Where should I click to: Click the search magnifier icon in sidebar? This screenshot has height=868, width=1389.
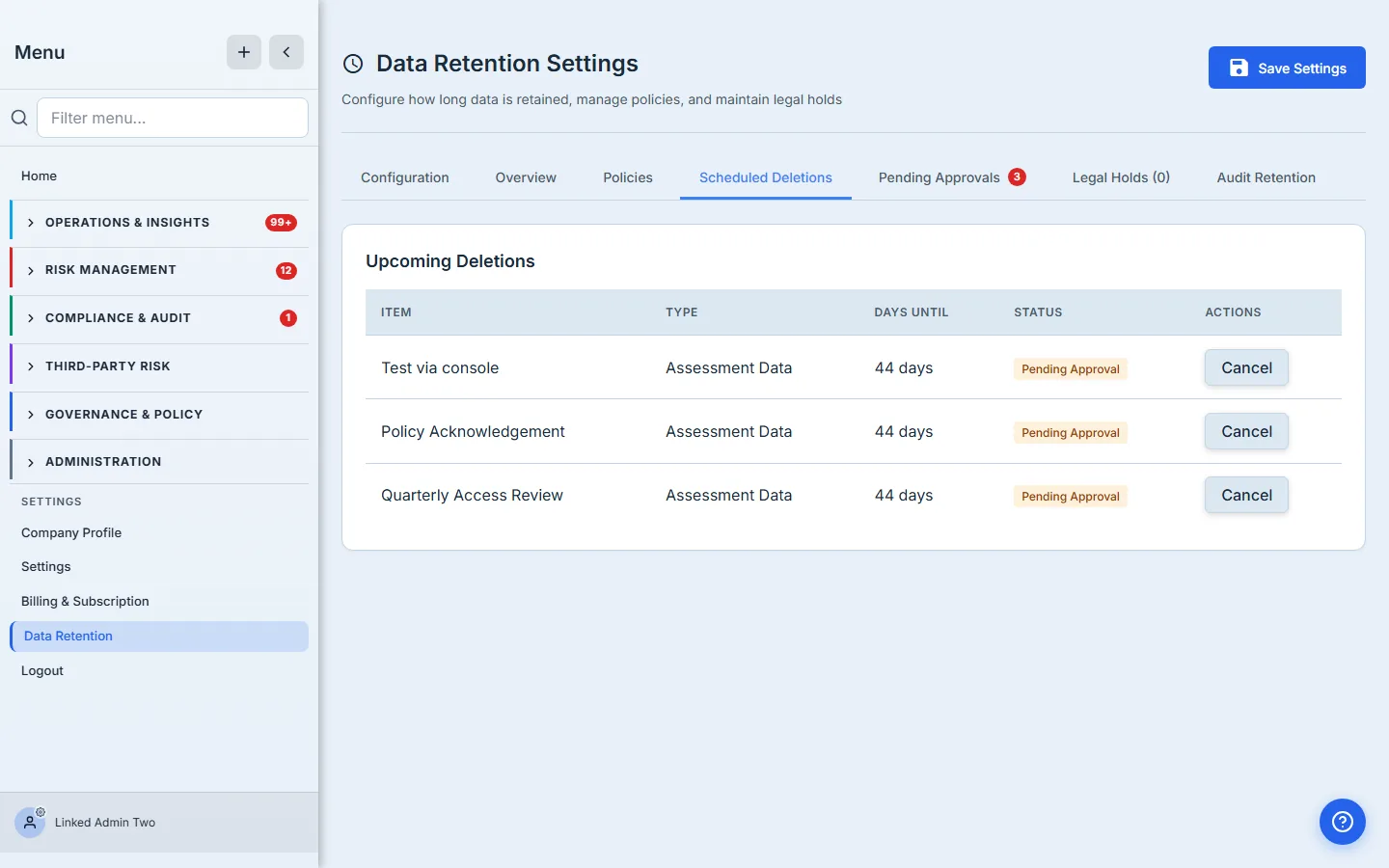tap(19, 118)
